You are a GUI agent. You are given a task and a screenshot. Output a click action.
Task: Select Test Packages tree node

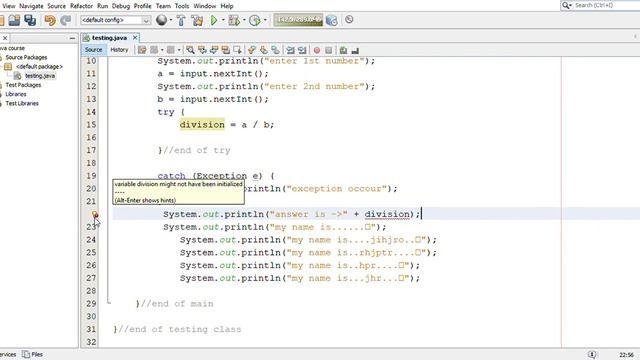coord(23,85)
